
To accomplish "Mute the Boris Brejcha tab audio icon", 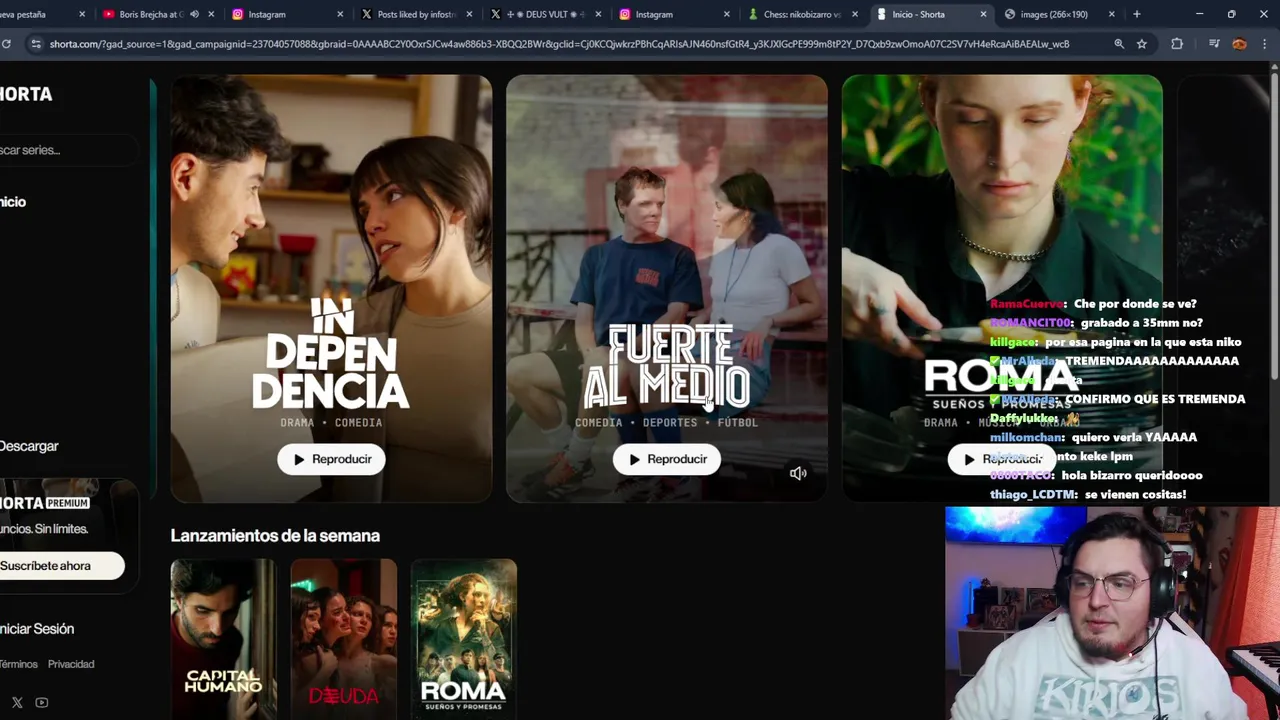I will [x=194, y=14].
